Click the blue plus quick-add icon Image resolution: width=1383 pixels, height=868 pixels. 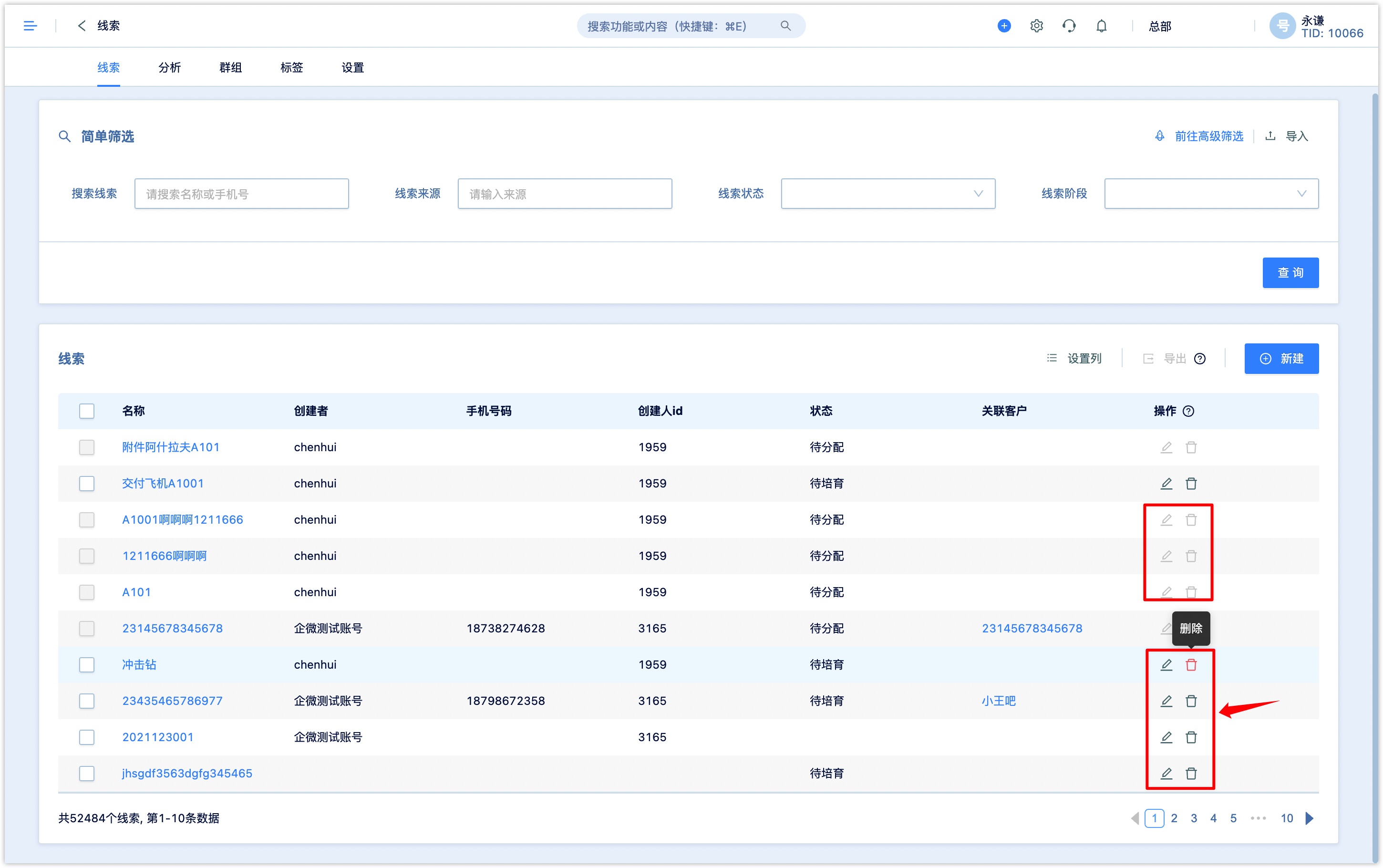coord(1004,26)
